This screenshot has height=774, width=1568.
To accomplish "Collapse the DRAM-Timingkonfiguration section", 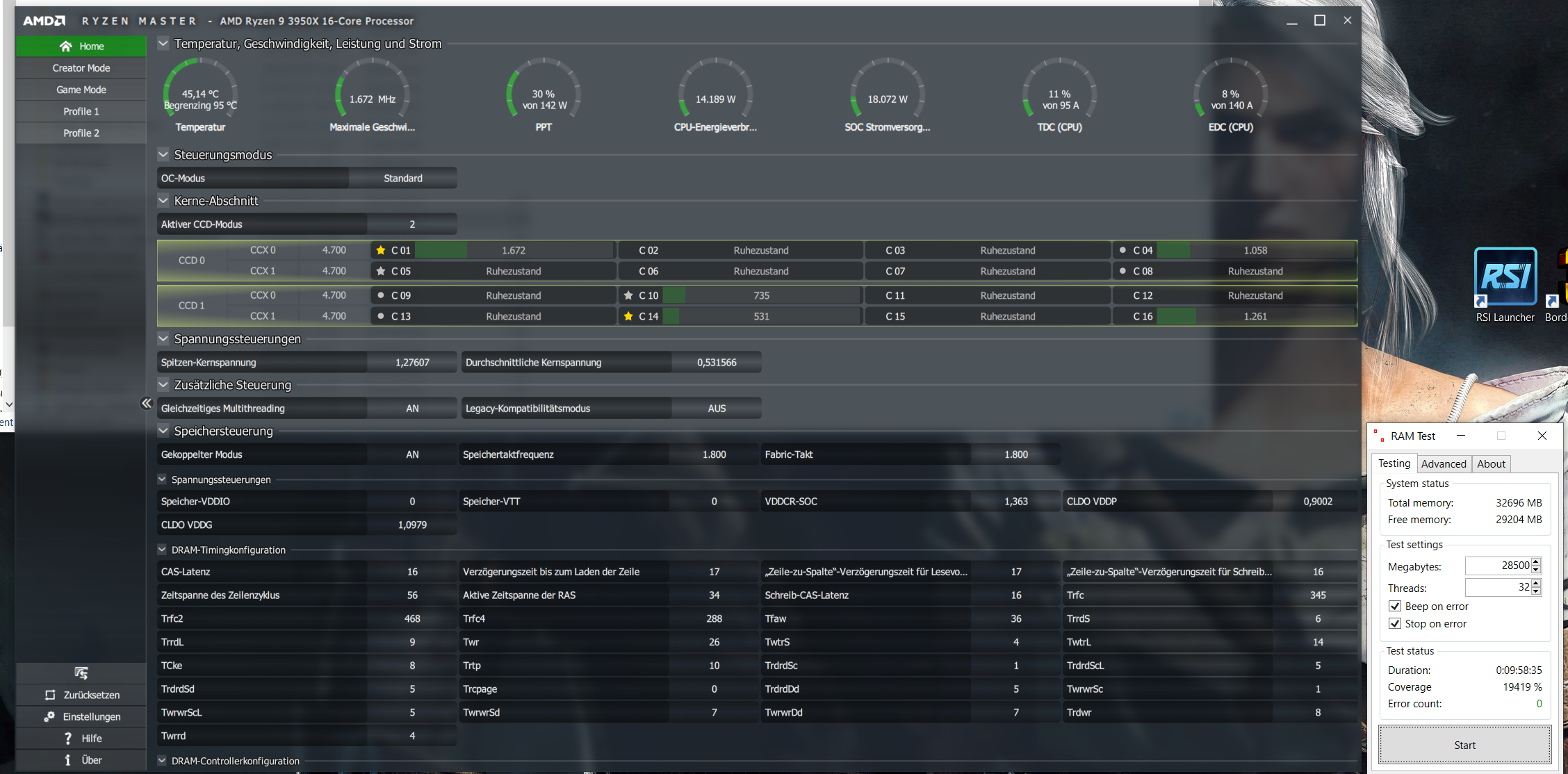I will tap(162, 550).
